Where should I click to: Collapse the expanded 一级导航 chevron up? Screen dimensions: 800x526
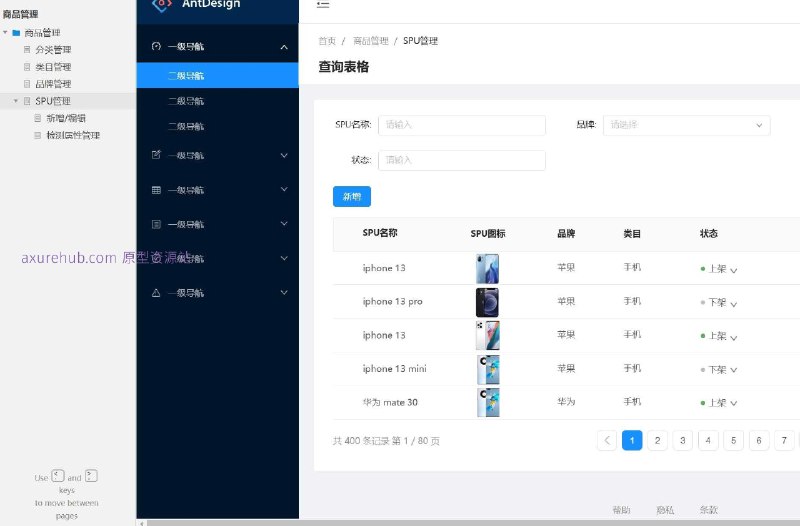click(284, 47)
